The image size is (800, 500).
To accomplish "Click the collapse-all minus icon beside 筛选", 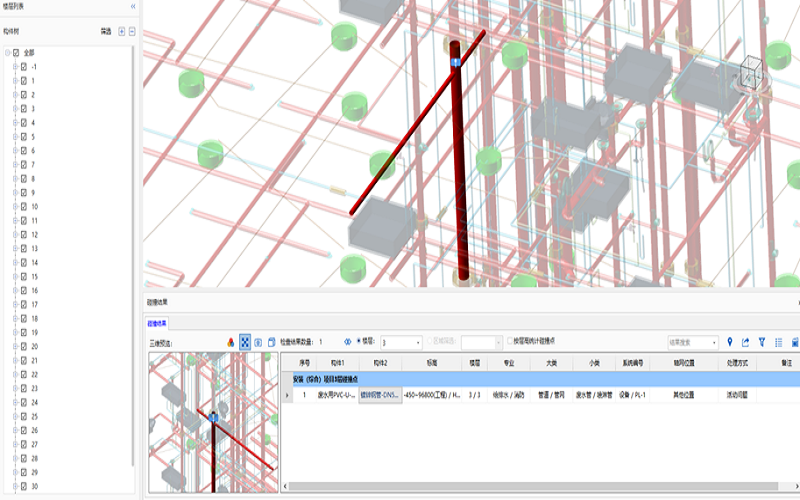I will pyautogui.click(x=132, y=32).
